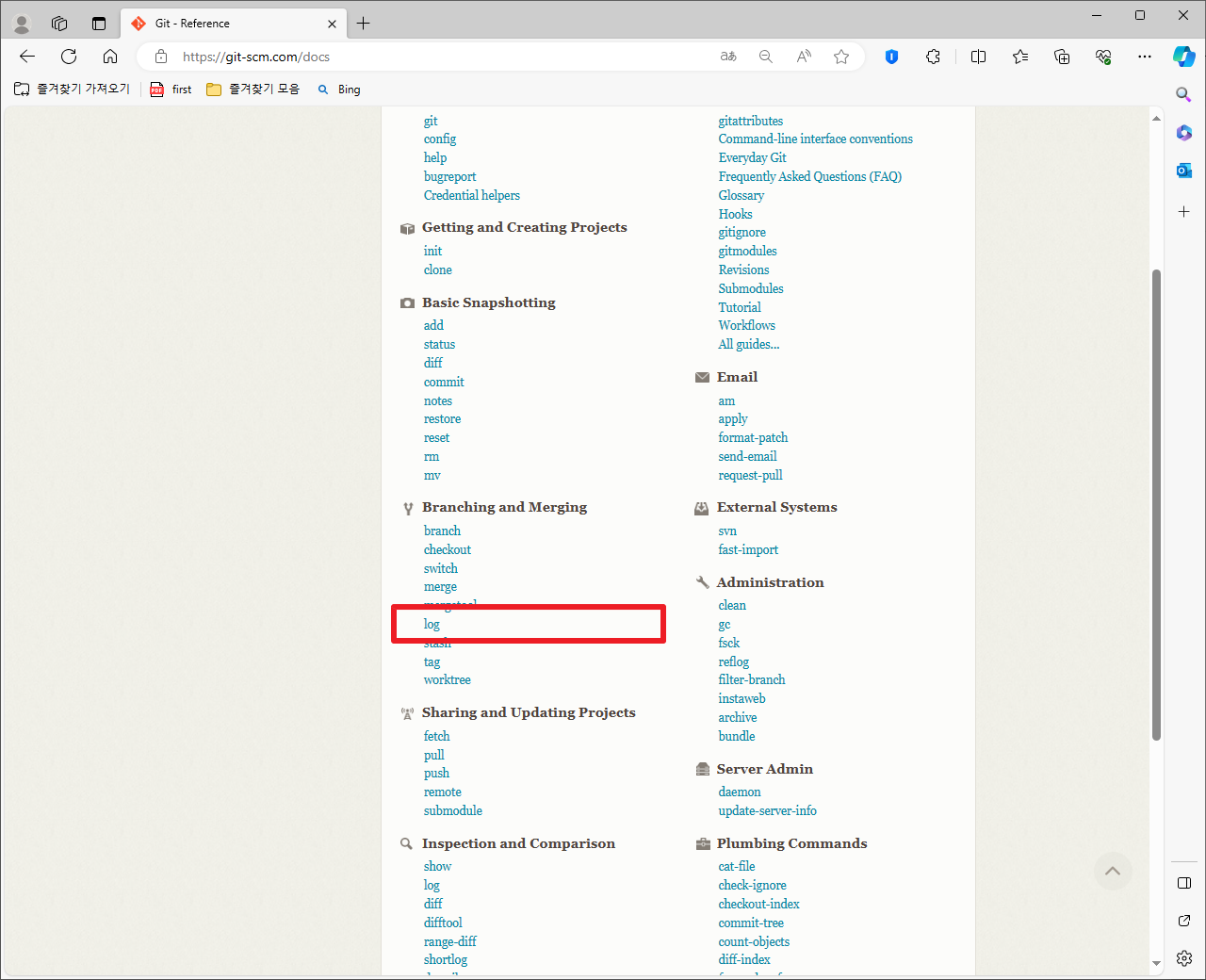Viewport: 1206px width, 980px height.
Task: Open the All guides... link
Action: click(x=748, y=344)
